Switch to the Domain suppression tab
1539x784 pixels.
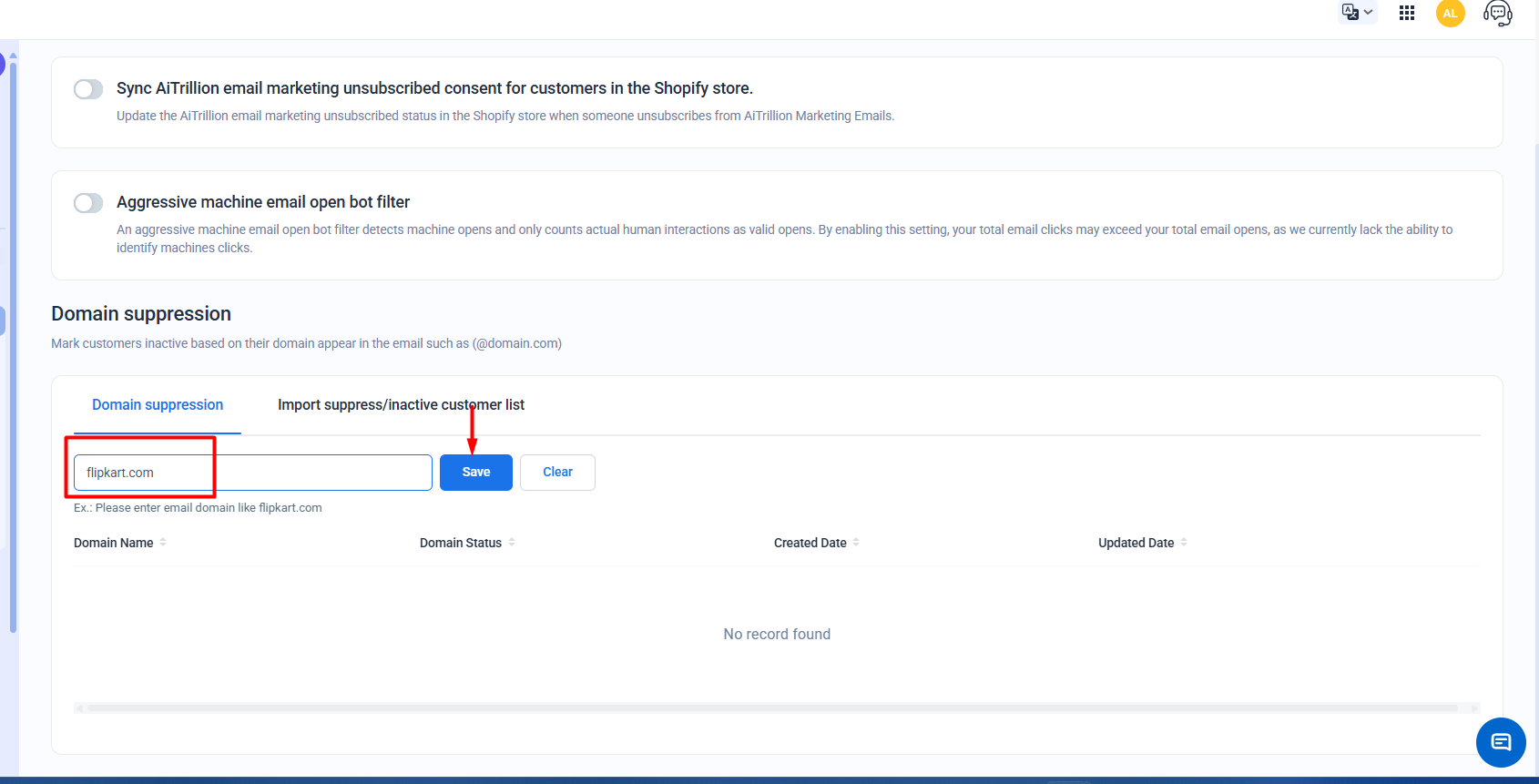click(158, 405)
